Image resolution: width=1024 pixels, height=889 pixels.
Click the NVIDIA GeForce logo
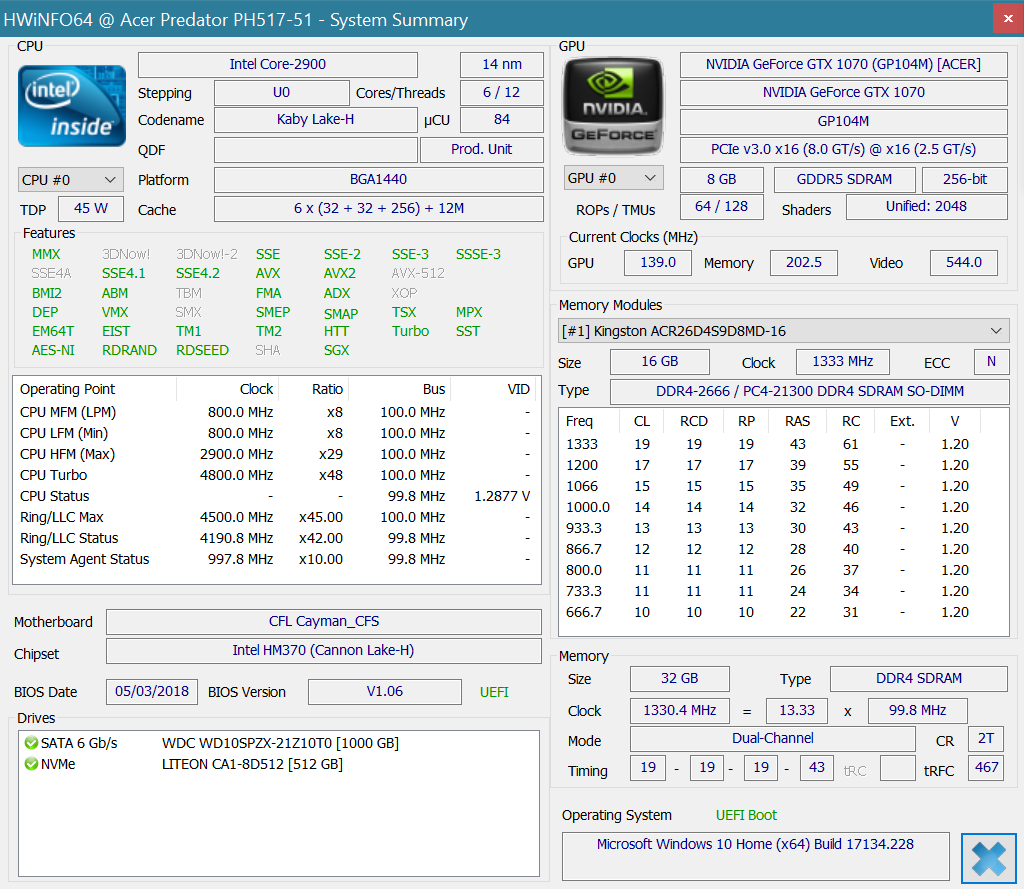[613, 104]
